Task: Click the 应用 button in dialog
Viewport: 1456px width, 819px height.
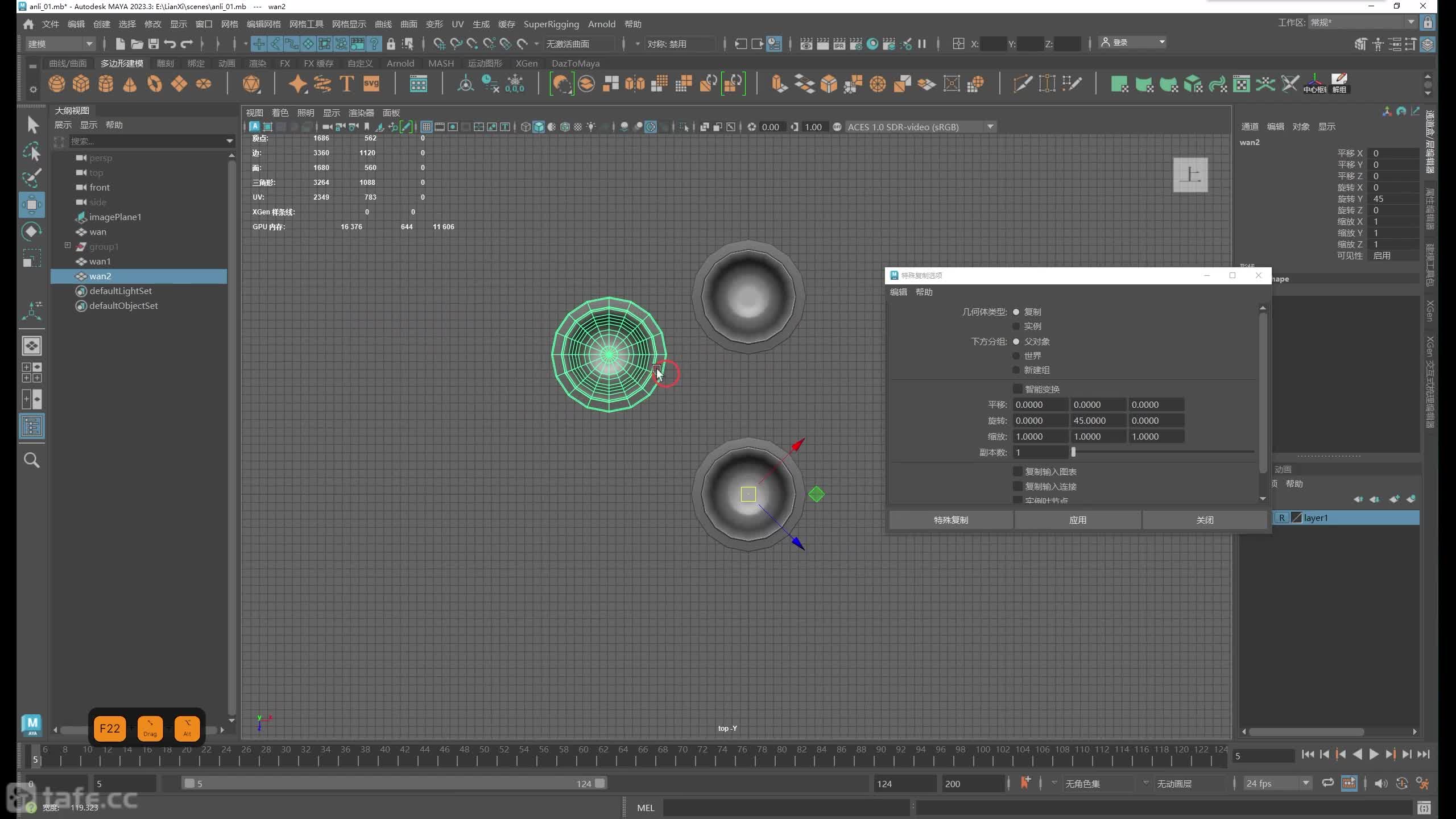Action: point(1078,520)
